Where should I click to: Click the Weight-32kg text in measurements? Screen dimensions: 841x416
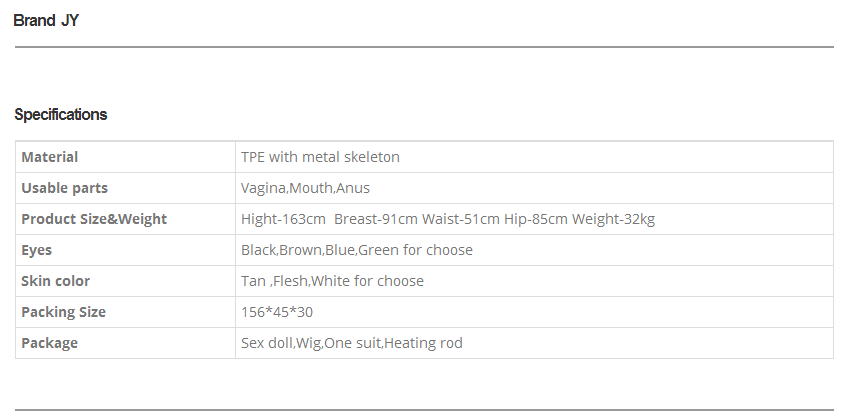click(613, 219)
